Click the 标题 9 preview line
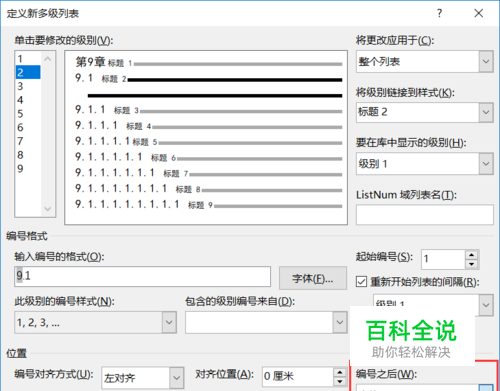The height and width of the screenshot is (391, 500). (209, 205)
